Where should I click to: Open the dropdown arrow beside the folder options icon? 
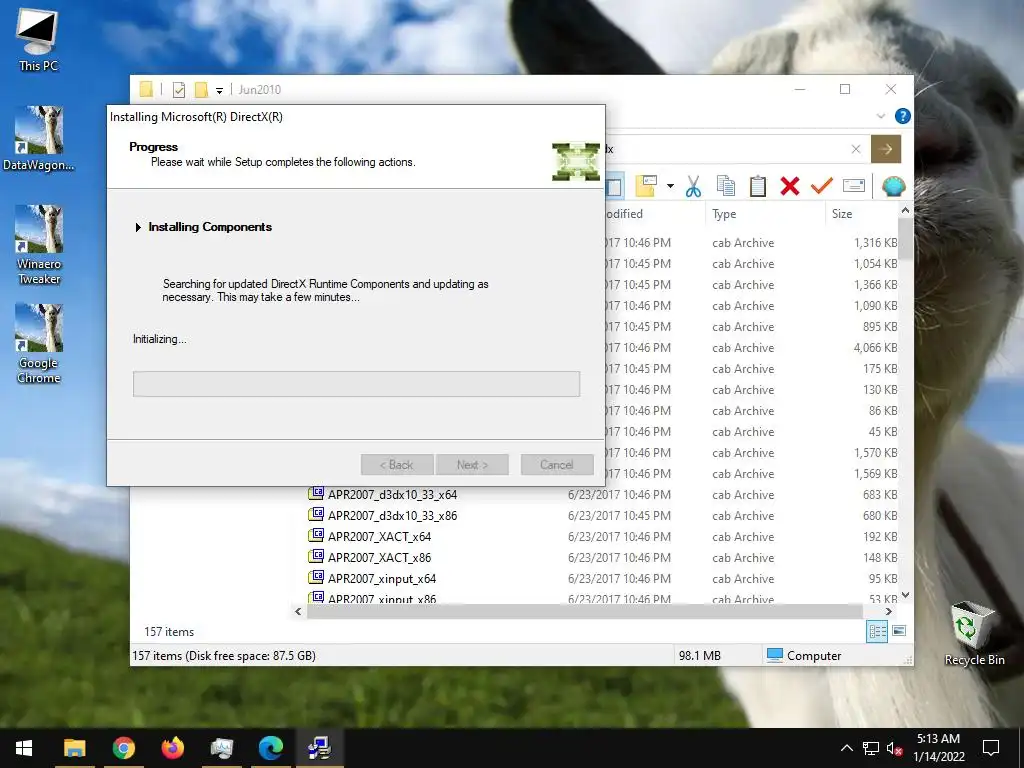coord(670,187)
